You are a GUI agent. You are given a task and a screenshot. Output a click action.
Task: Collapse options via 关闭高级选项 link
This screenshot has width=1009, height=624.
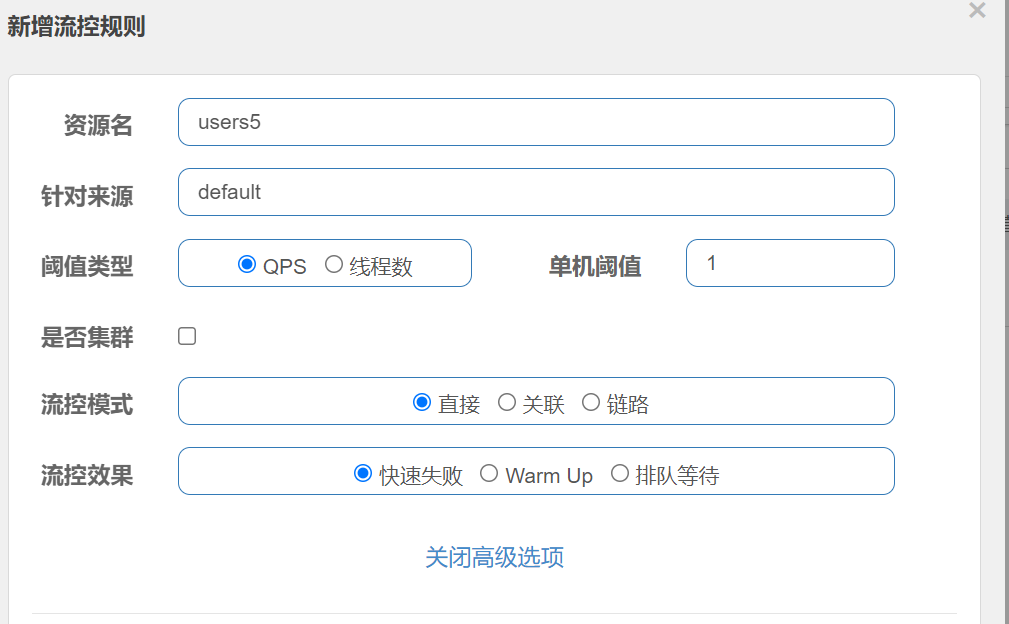(x=494, y=557)
